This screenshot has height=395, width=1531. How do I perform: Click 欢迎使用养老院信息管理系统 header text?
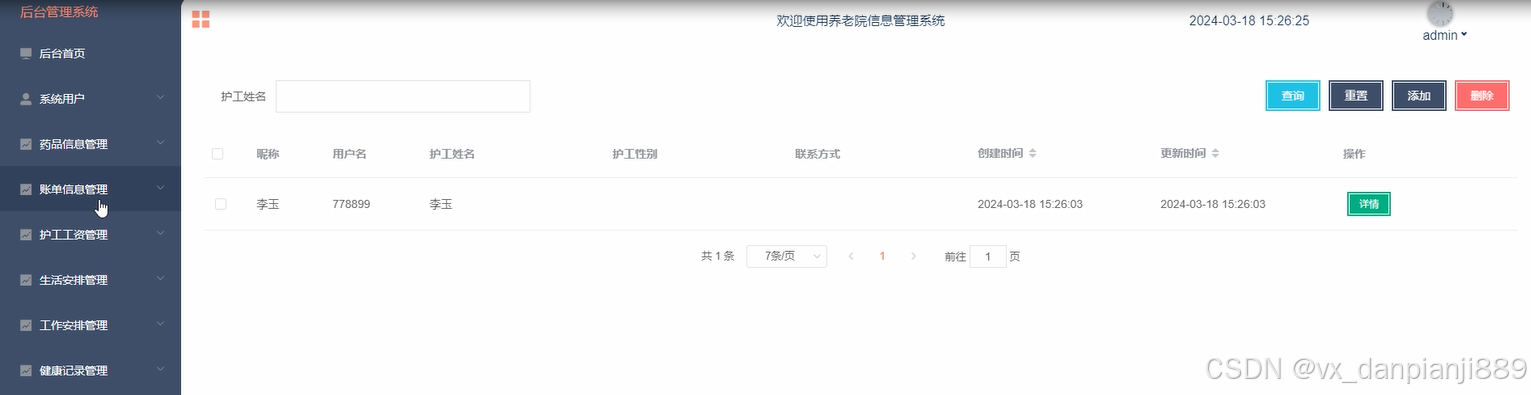click(861, 21)
